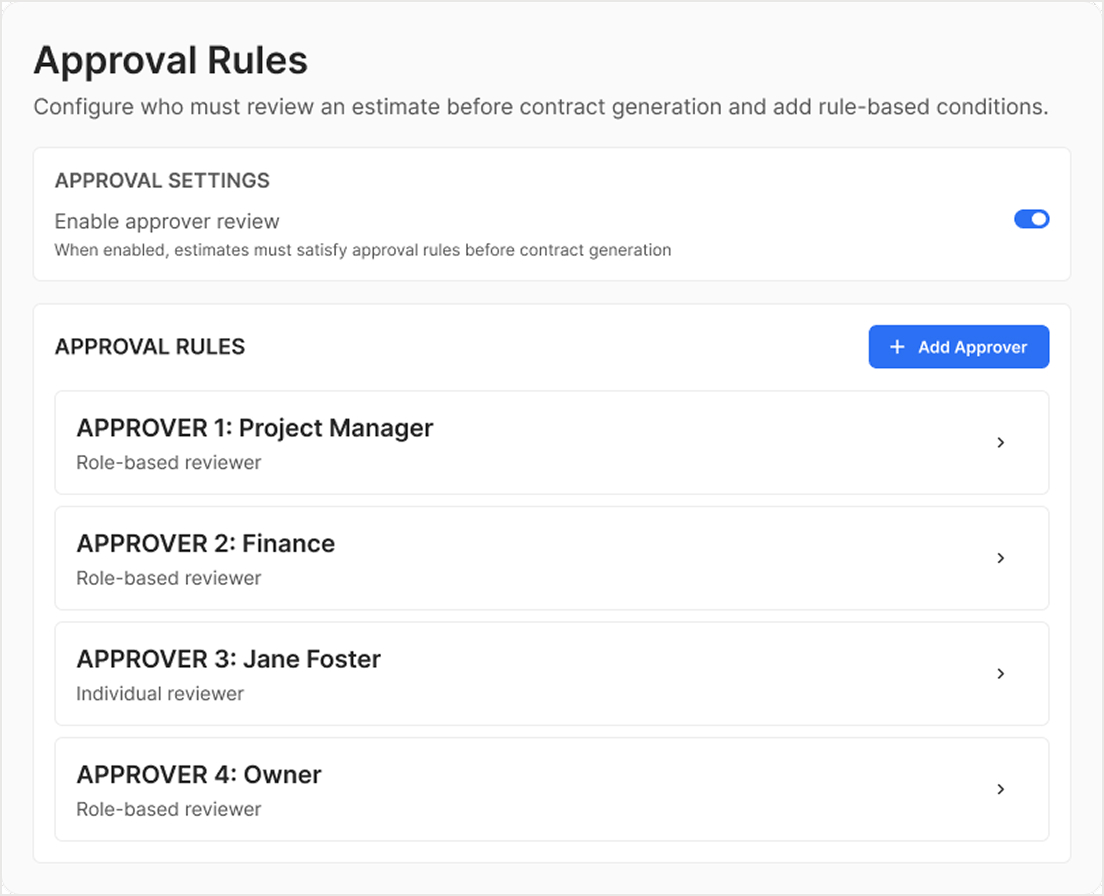The height and width of the screenshot is (896, 1104).
Task: Expand the Owner approver chevron
Action: [1000, 789]
